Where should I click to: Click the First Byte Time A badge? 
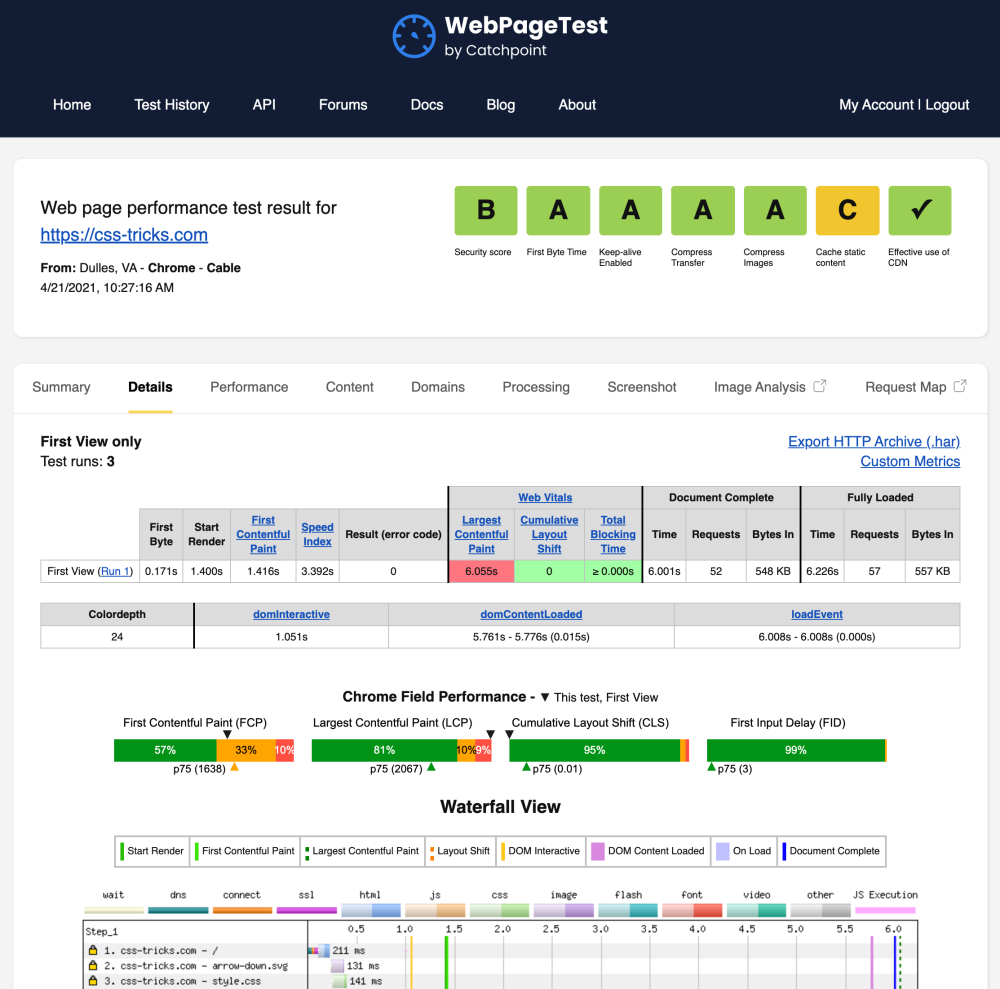558,210
